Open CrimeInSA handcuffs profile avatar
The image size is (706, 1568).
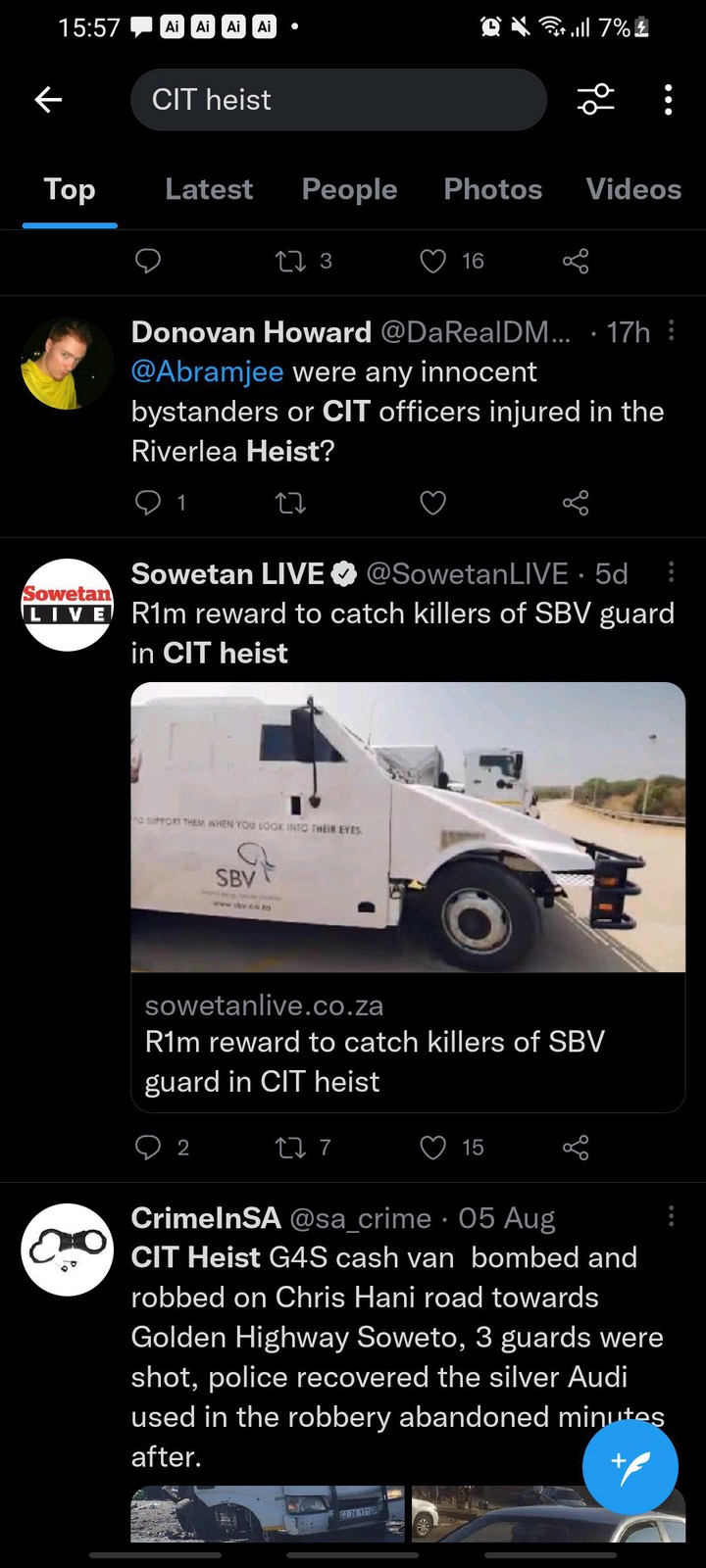[x=67, y=1249]
